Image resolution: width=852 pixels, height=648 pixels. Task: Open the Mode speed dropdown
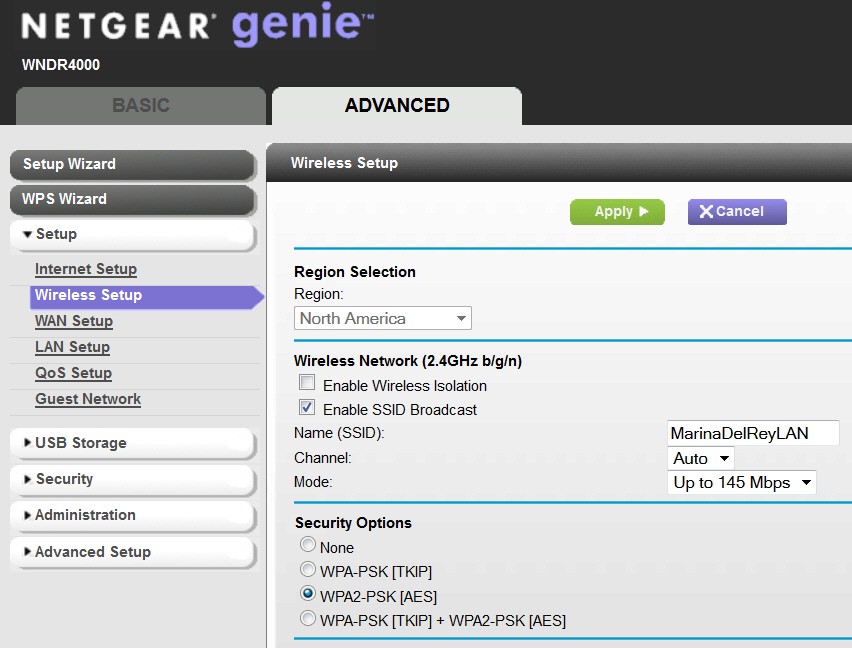pyautogui.click(x=742, y=482)
